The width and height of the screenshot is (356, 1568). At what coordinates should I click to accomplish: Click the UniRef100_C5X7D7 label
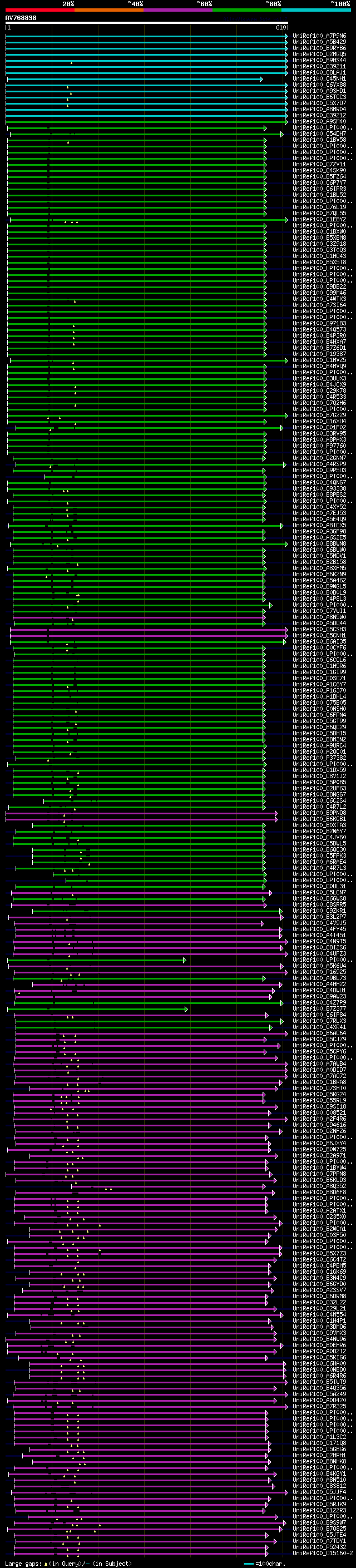coord(319,103)
